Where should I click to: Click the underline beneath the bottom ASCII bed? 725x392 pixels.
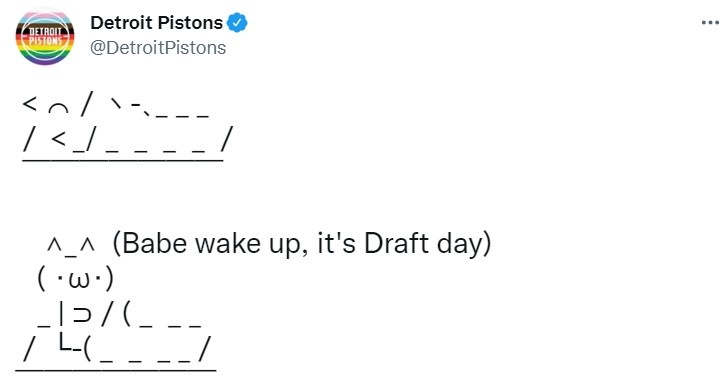tap(116, 370)
